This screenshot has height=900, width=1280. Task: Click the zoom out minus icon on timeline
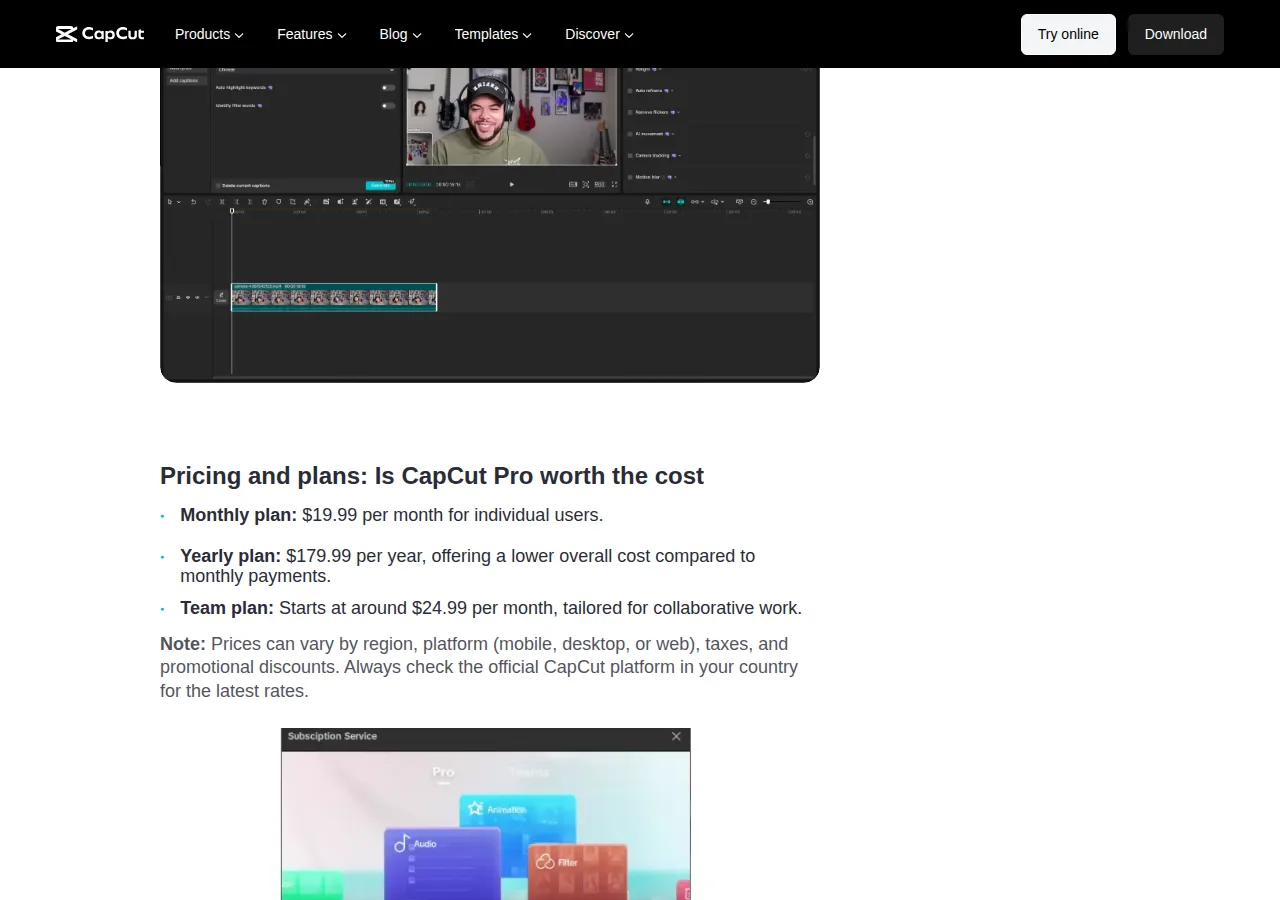(x=754, y=202)
